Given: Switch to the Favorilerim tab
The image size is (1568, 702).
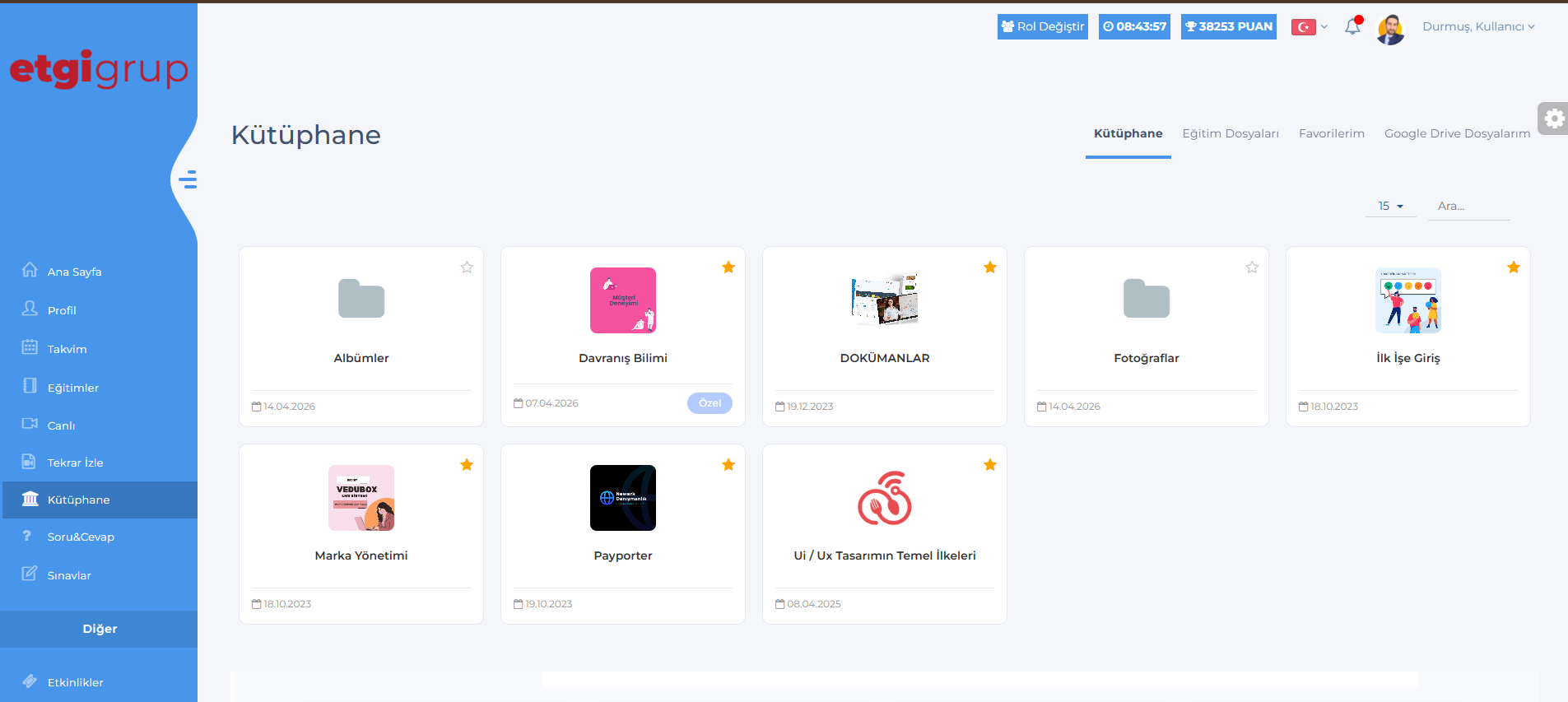Looking at the screenshot, I should coord(1331,133).
